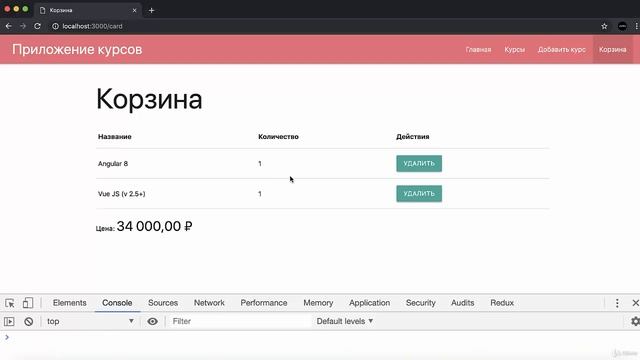The image size is (640, 360).
Task: Open console settings gear icon
Action: coord(635,321)
